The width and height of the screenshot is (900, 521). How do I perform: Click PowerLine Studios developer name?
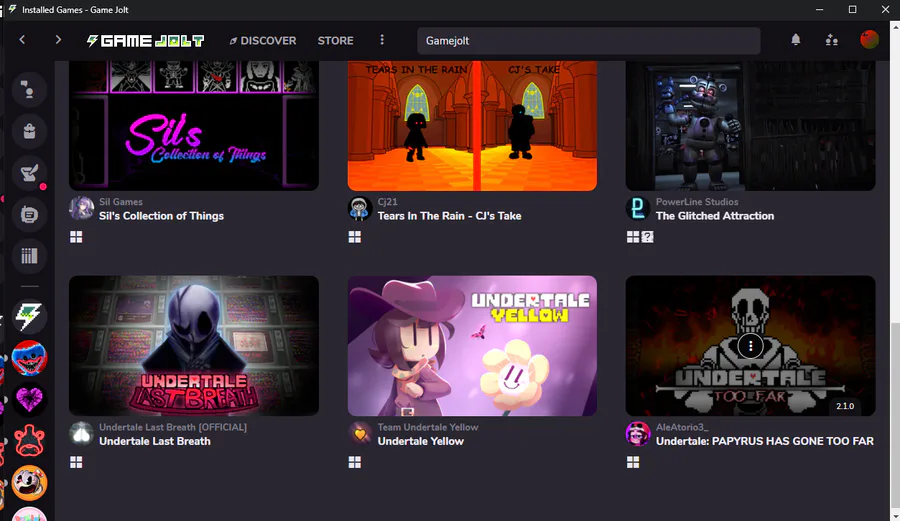pyautogui.click(x=697, y=202)
